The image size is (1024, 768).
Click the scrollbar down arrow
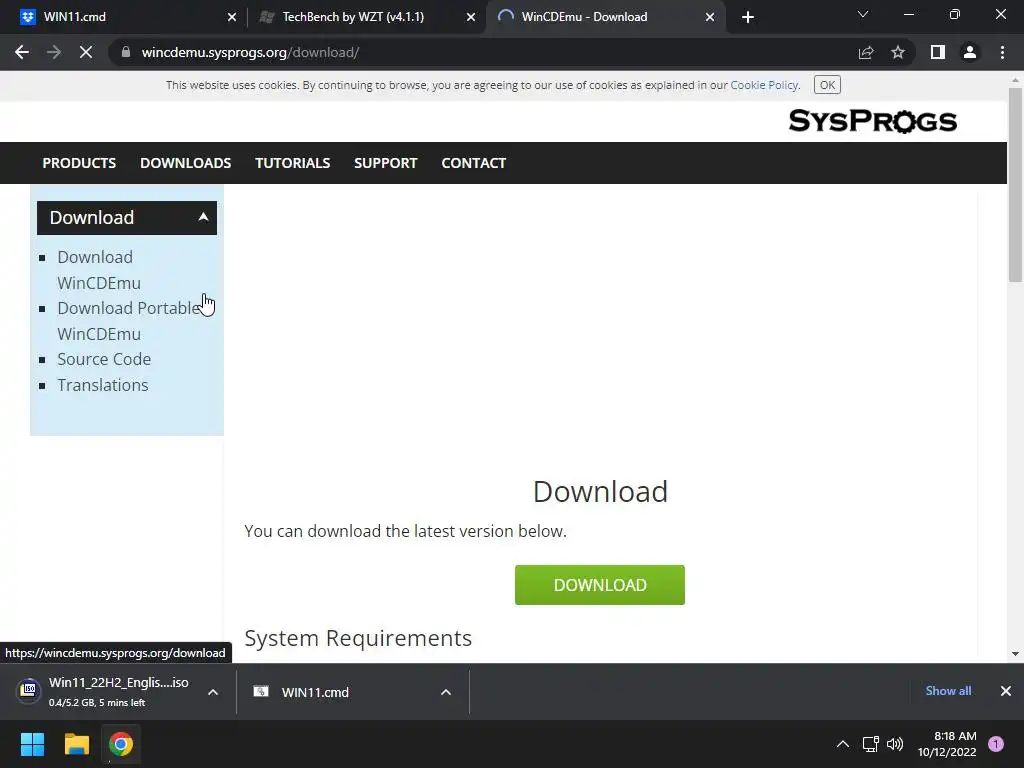1015,653
